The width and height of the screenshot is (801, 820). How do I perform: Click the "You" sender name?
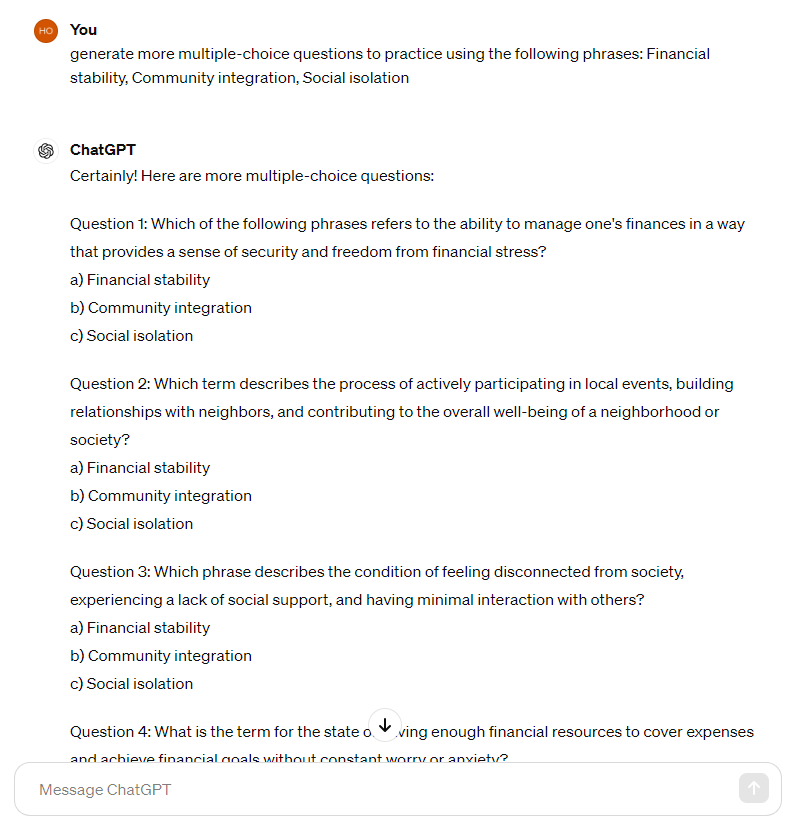coord(84,30)
